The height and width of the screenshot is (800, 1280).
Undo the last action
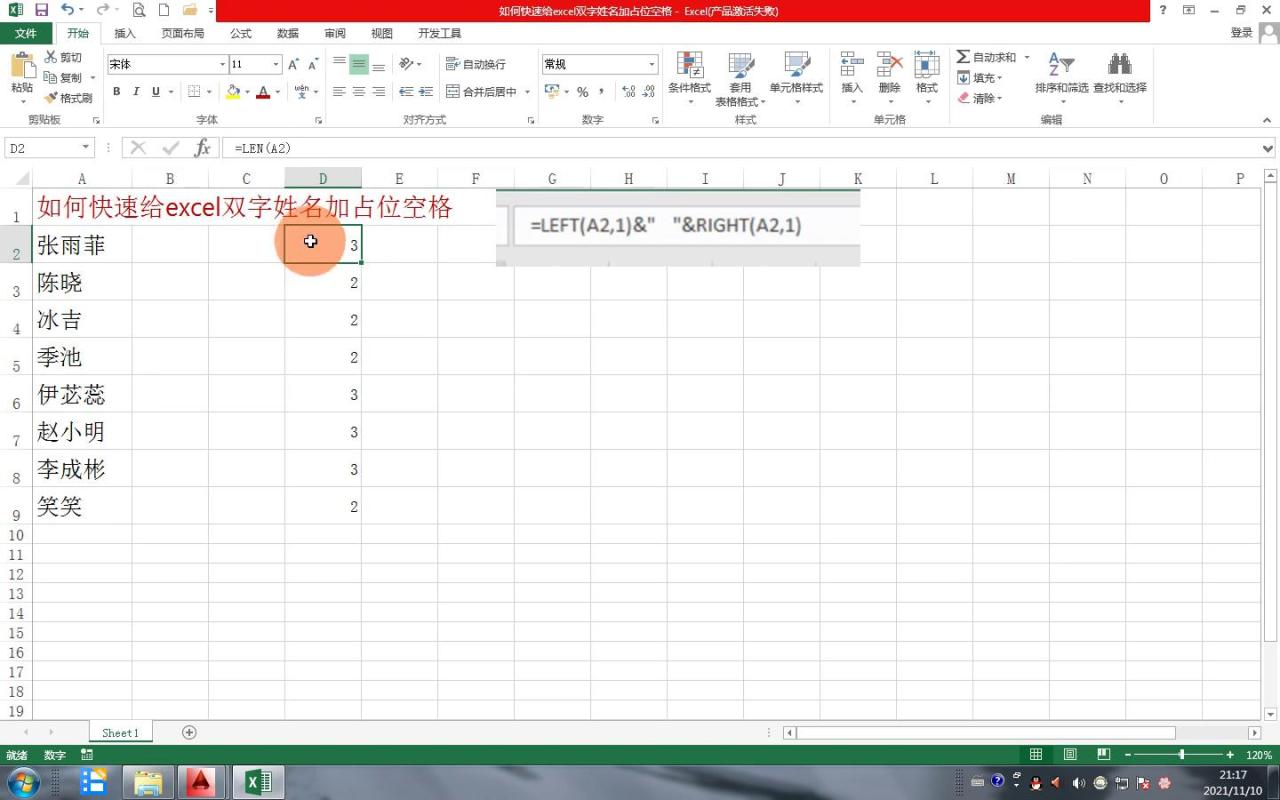(x=66, y=10)
